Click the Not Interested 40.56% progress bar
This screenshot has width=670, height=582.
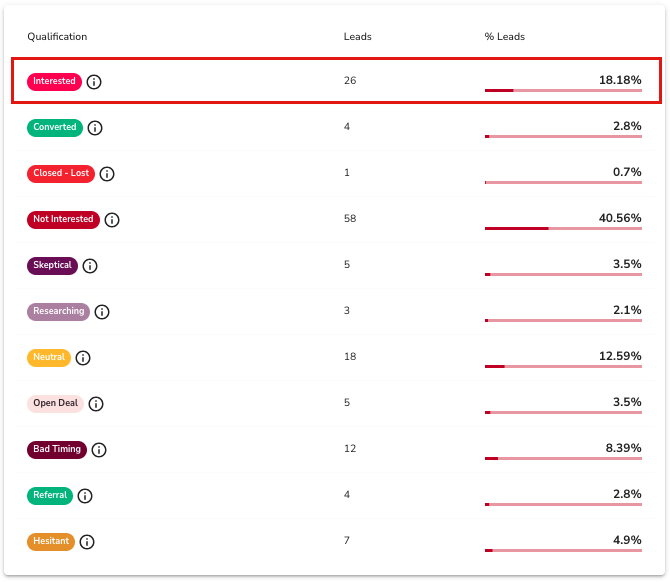(x=563, y=228)
